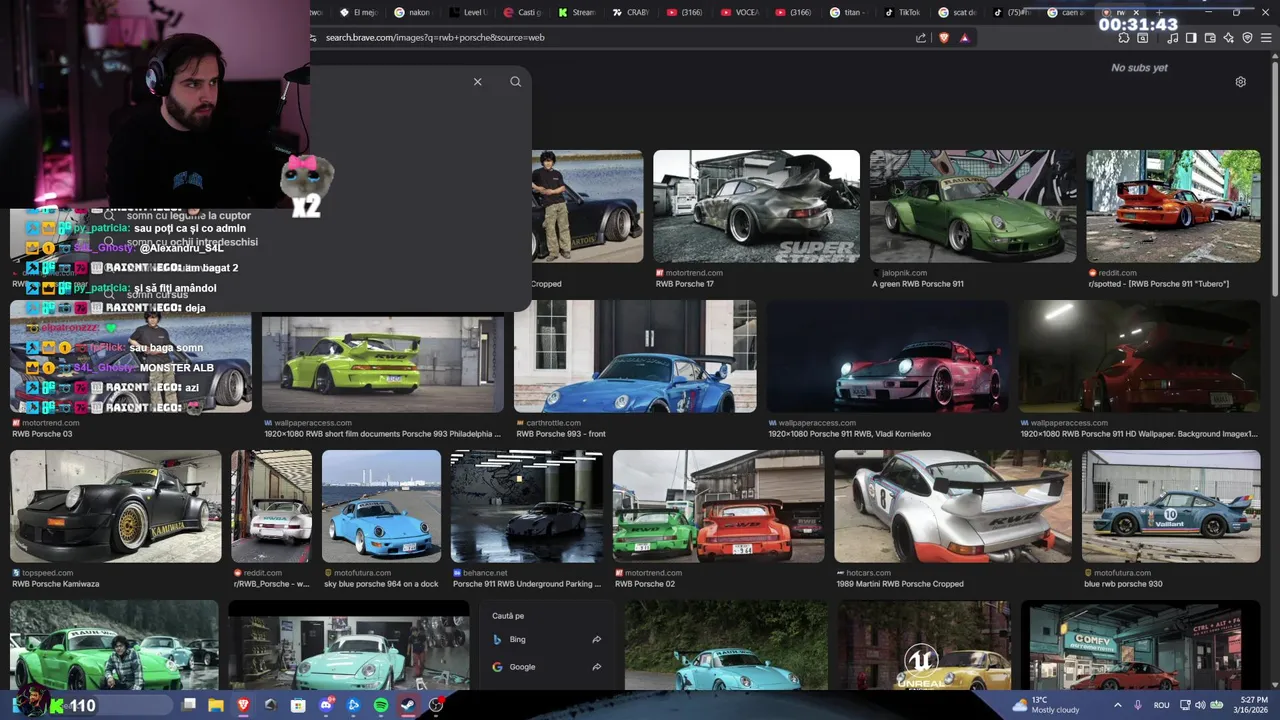Click the Task View taskbar icon
The width and height of the screenshot is (1280, 720).
click(x=188, y=705)
